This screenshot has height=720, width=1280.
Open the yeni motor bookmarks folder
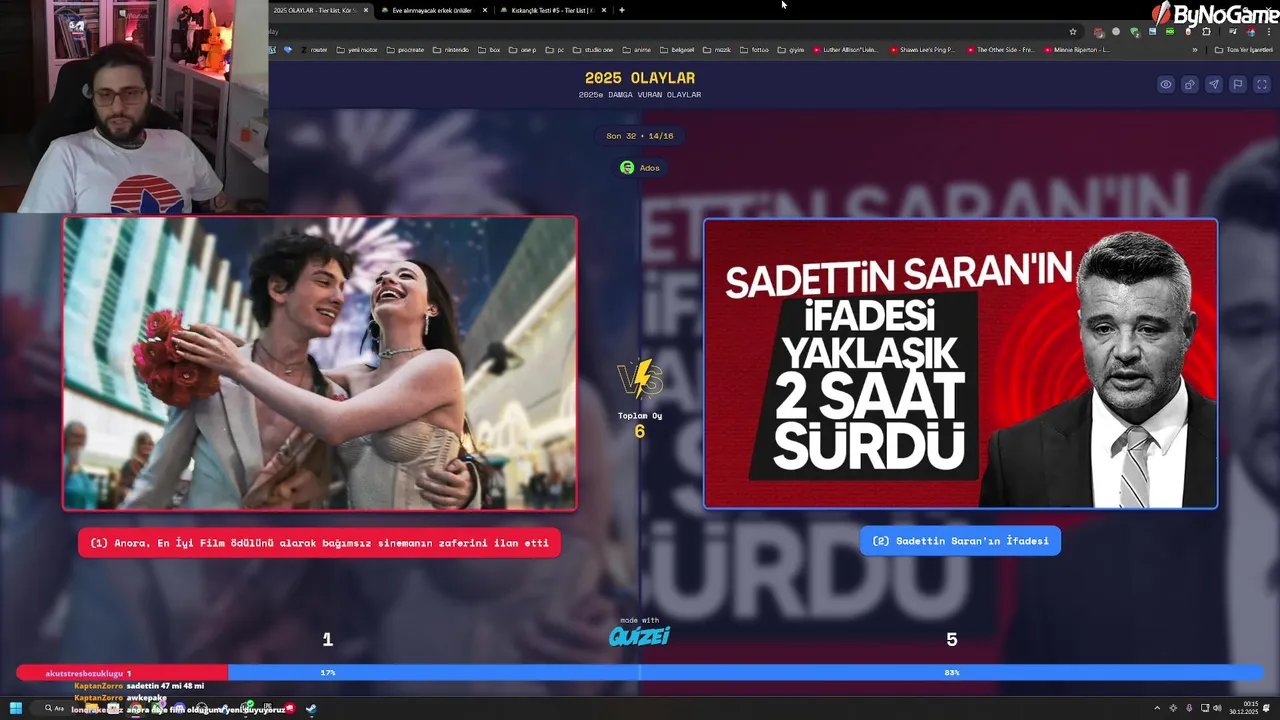pyautogui.click(x=357, y=49)
